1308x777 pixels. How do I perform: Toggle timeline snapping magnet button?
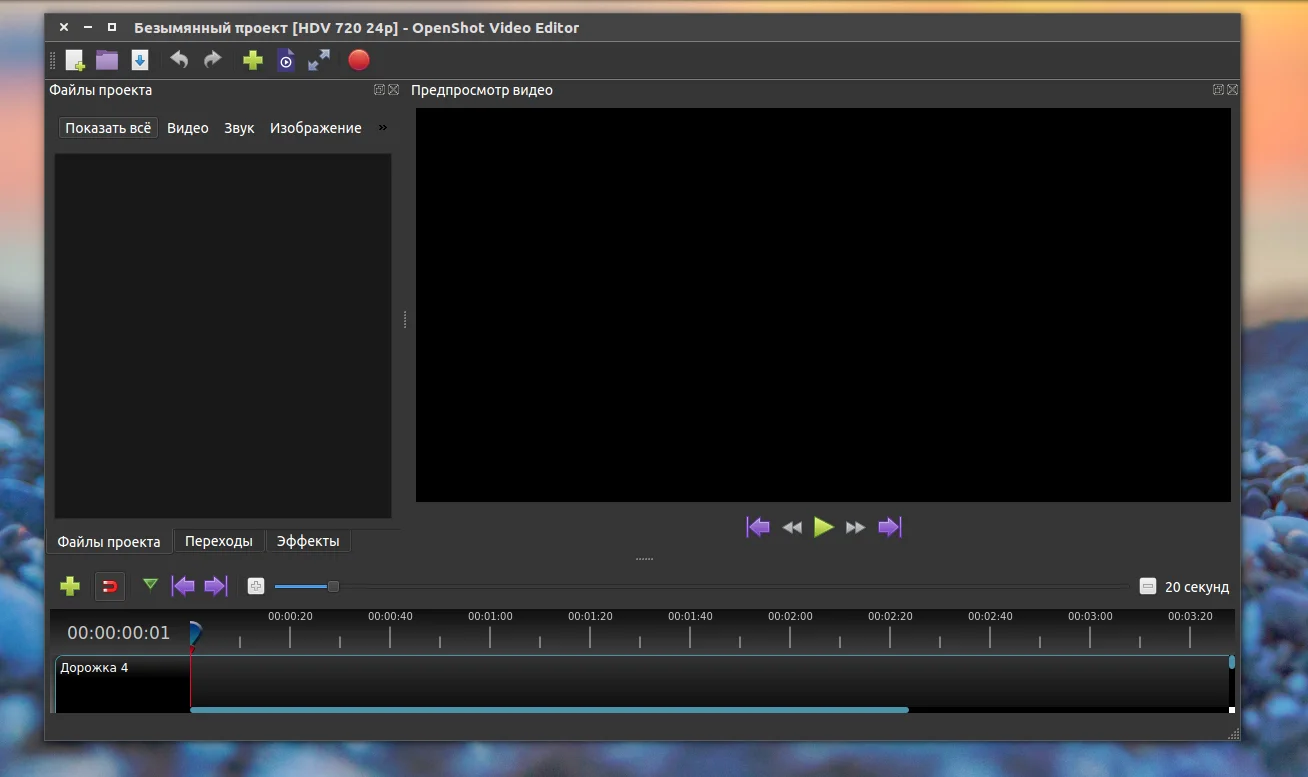click(110, 586)
